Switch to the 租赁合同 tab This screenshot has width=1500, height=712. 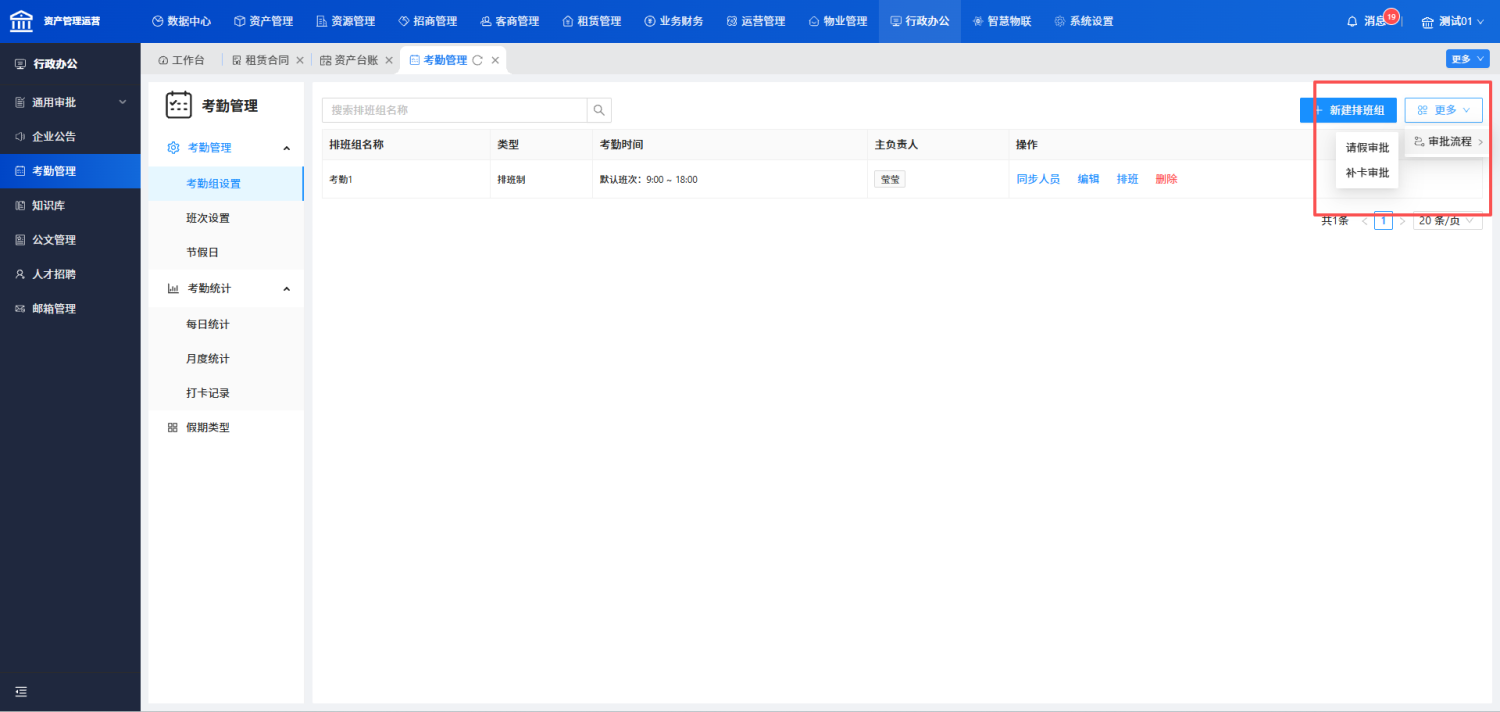260,60
